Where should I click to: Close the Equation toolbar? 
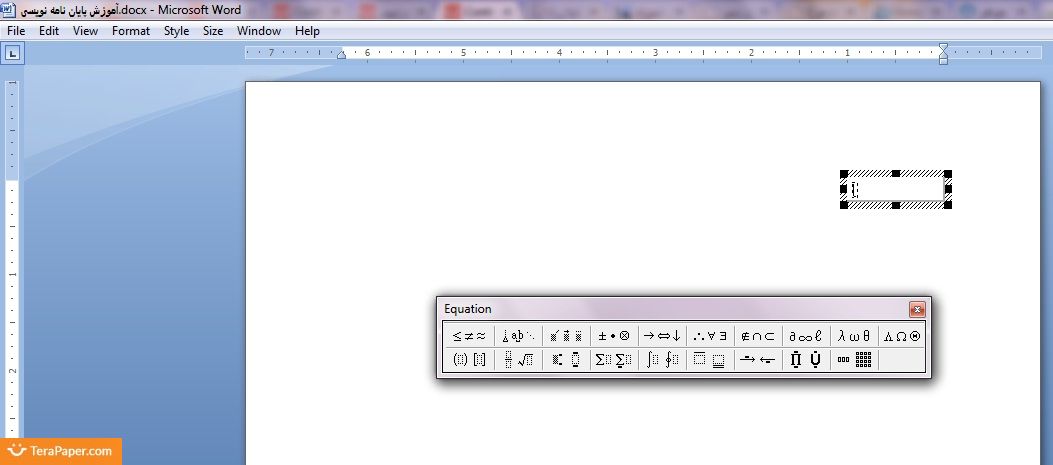pyautogui.click(x=917, y=309)
